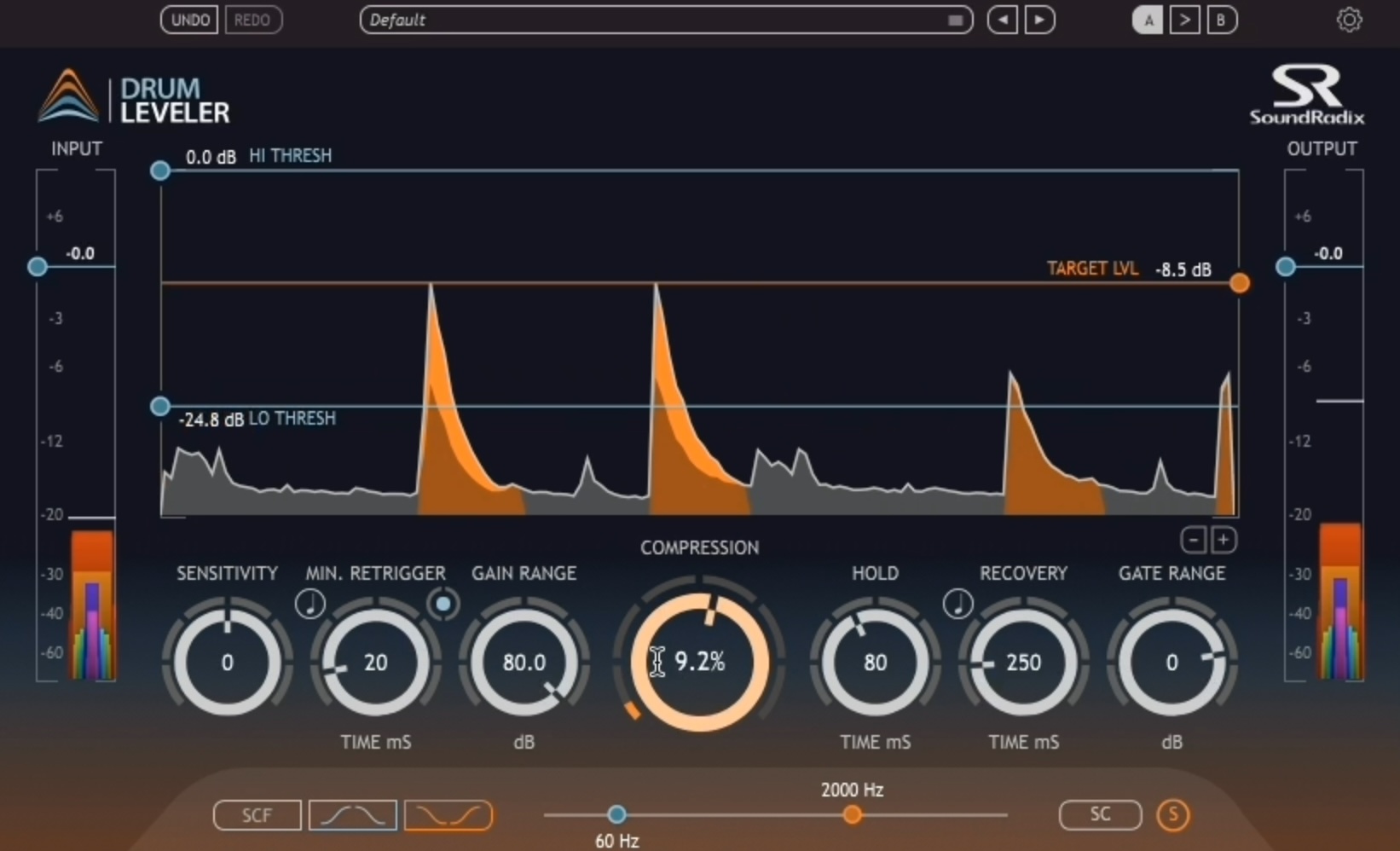Click the 2000 Hz filter slider handle
The image size is (1400, 851).
point(852,815)
